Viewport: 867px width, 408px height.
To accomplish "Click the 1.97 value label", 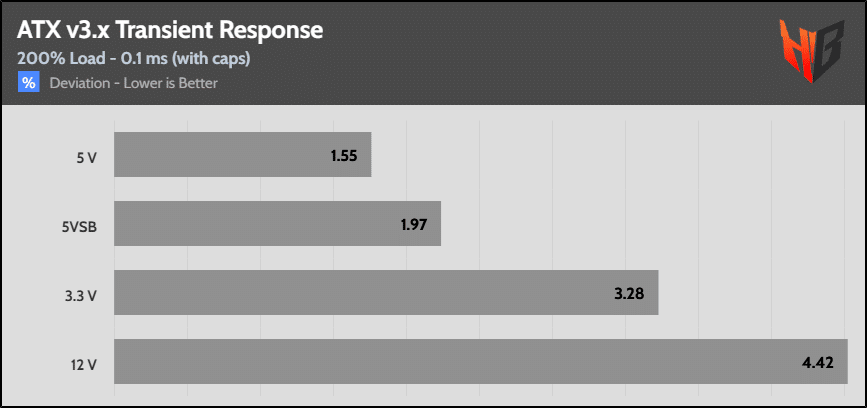I will 414,225.
